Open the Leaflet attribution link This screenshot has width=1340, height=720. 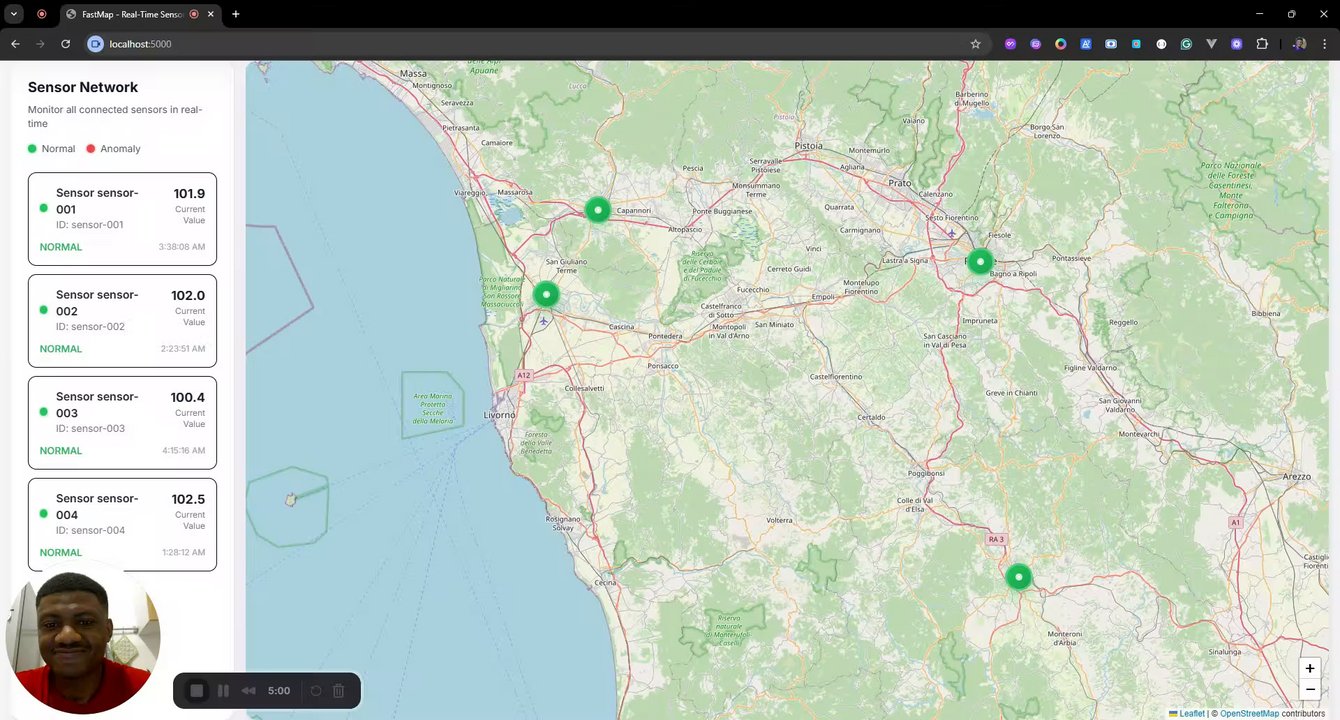pyautogui.click(x=1187, y=713)
